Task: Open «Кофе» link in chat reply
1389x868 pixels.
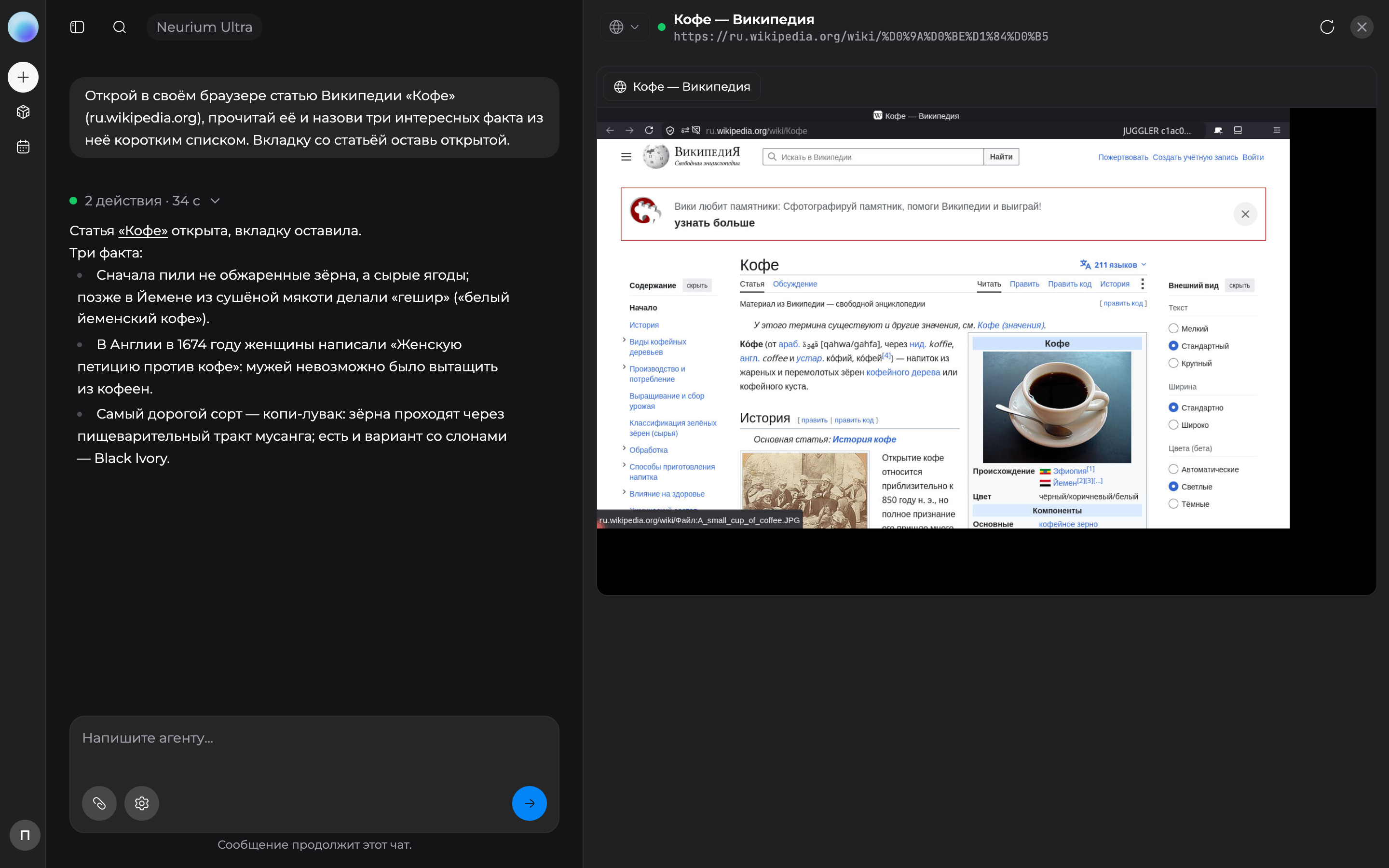Action: pyautogui.click(x=143, y=231)
